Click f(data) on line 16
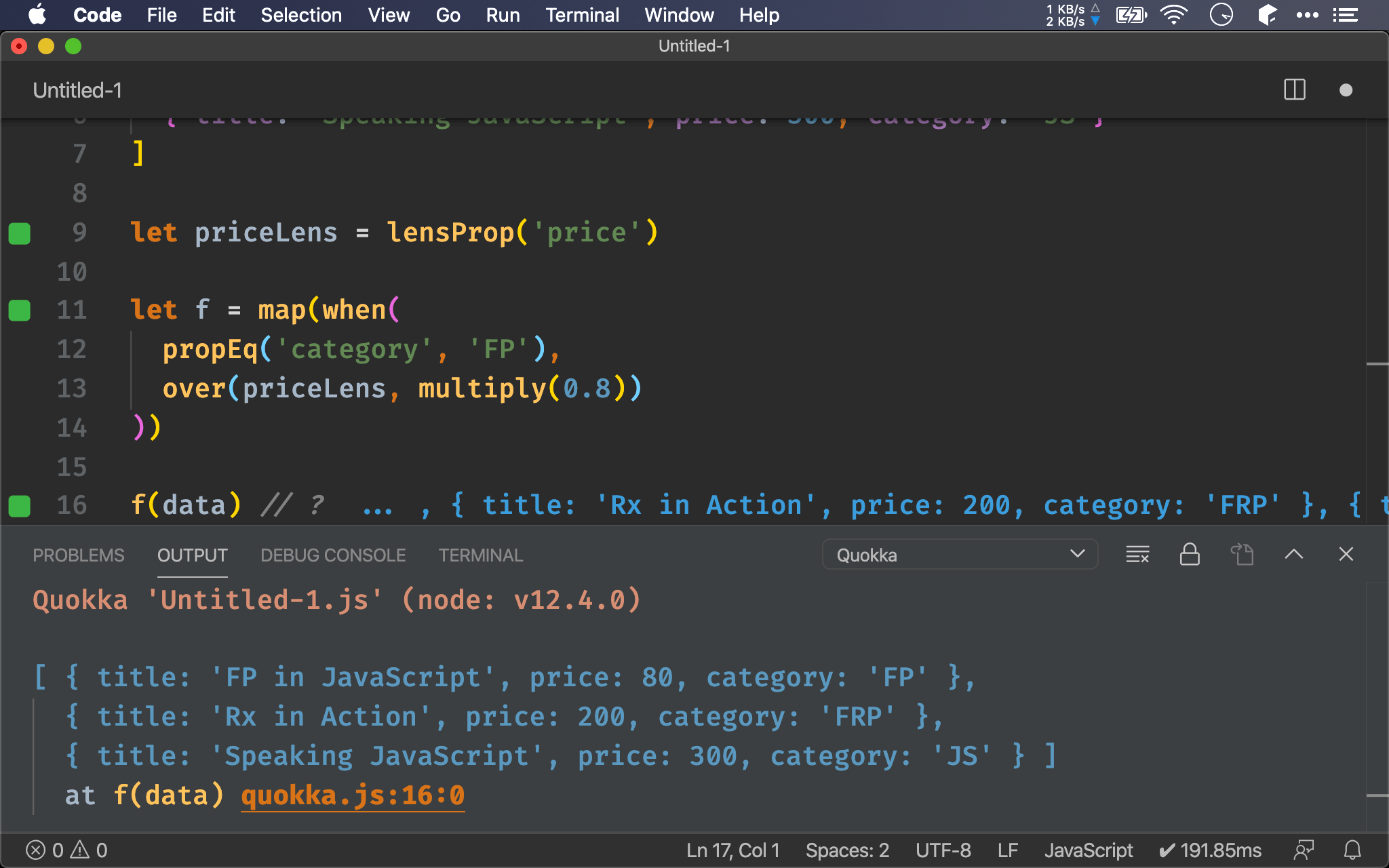The height and width of the screenshot is (868, 1389). pos(186,505)
